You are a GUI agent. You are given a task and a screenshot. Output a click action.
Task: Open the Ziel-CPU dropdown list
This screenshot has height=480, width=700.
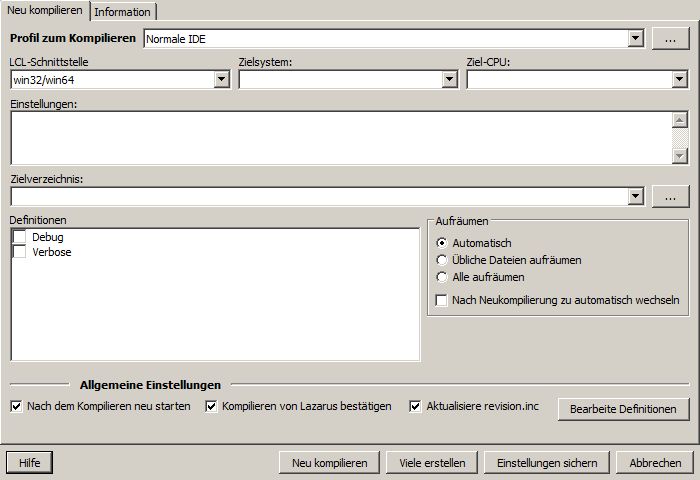click(679, 79)
